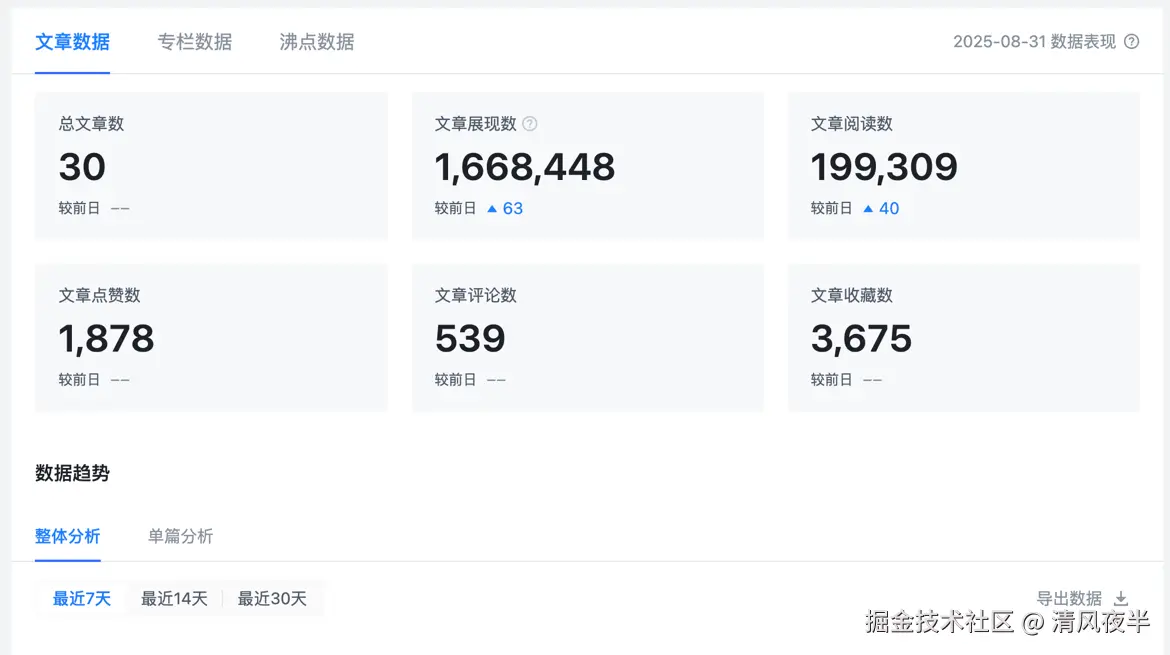Select the 最近14天 time filter
The height and width of the screenshot is (655, 1170).
[174, 597]
